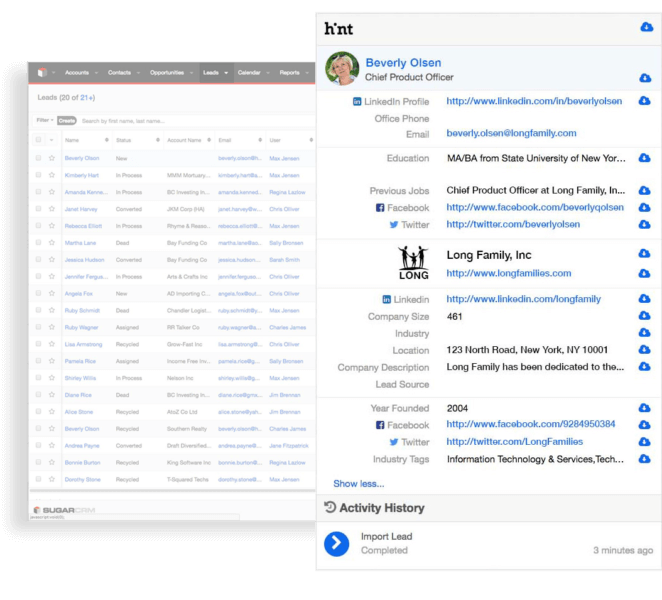
Task: Click cloud icon beside LinkedIn Profile row
Action: pos(644,101)
